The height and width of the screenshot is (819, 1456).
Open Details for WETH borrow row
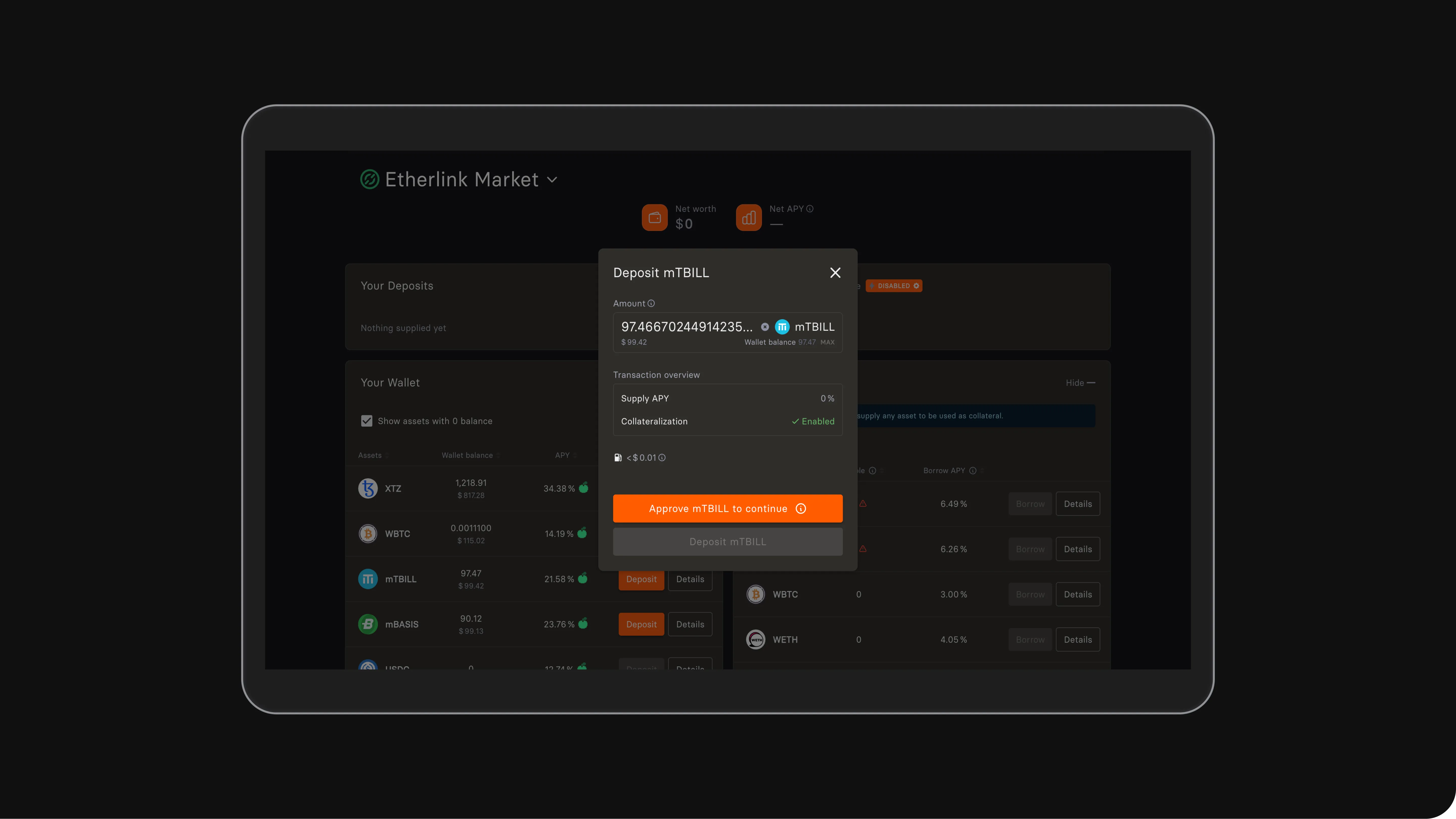tap(1078, 639)
